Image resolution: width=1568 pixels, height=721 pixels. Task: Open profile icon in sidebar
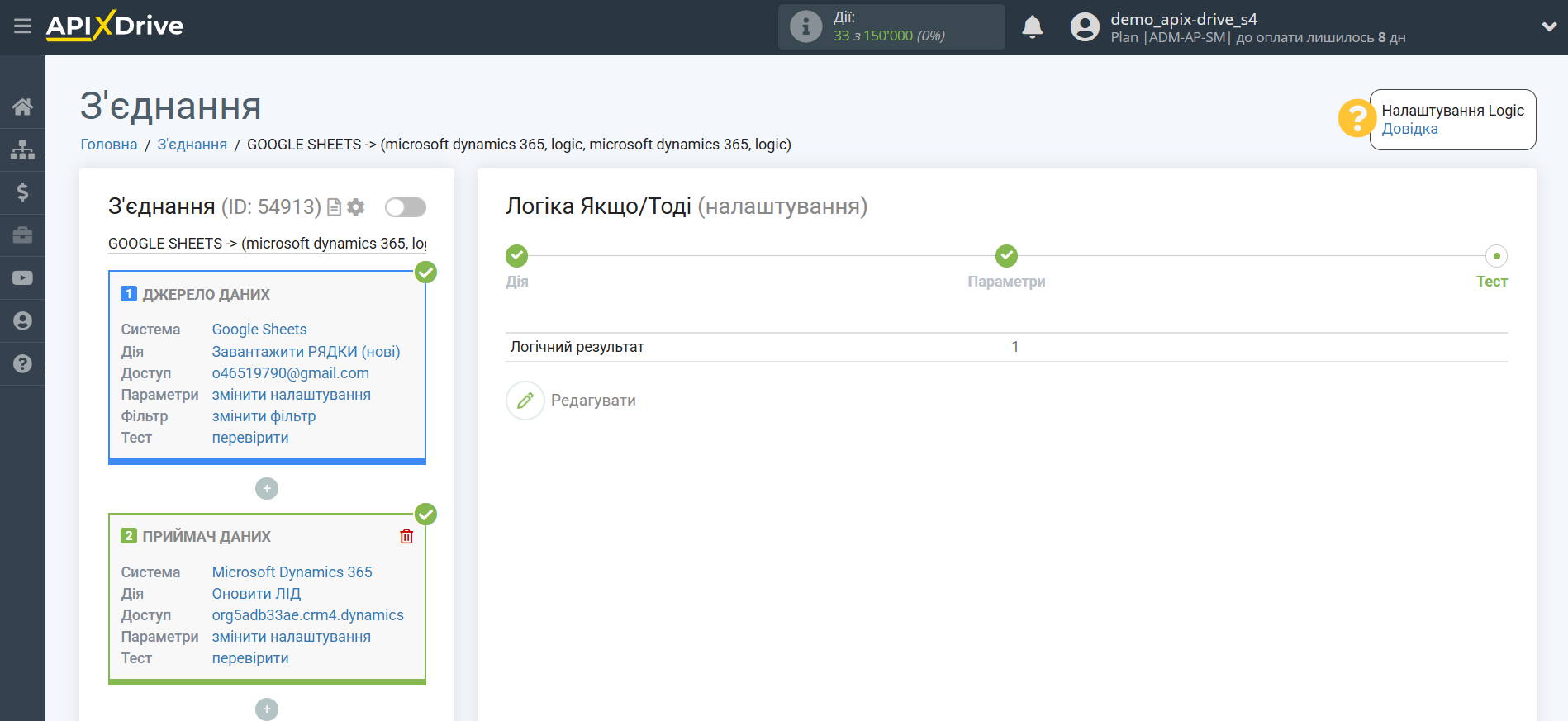(22, 321)
